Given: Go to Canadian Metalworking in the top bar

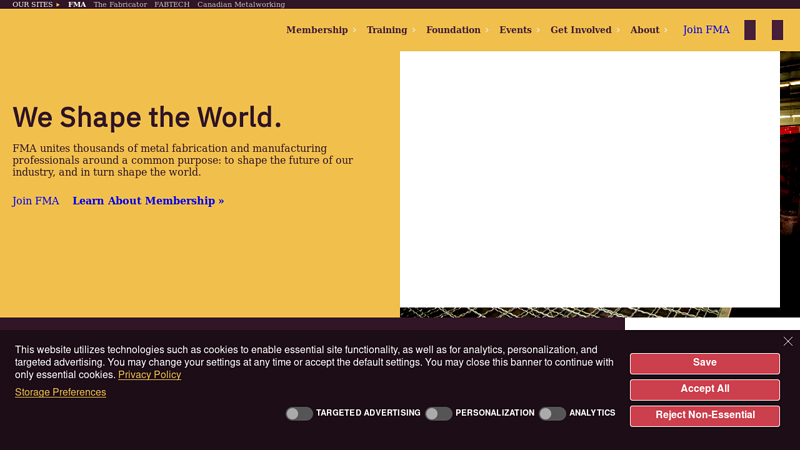Looking at the screenshot, I should pos(241,5).
